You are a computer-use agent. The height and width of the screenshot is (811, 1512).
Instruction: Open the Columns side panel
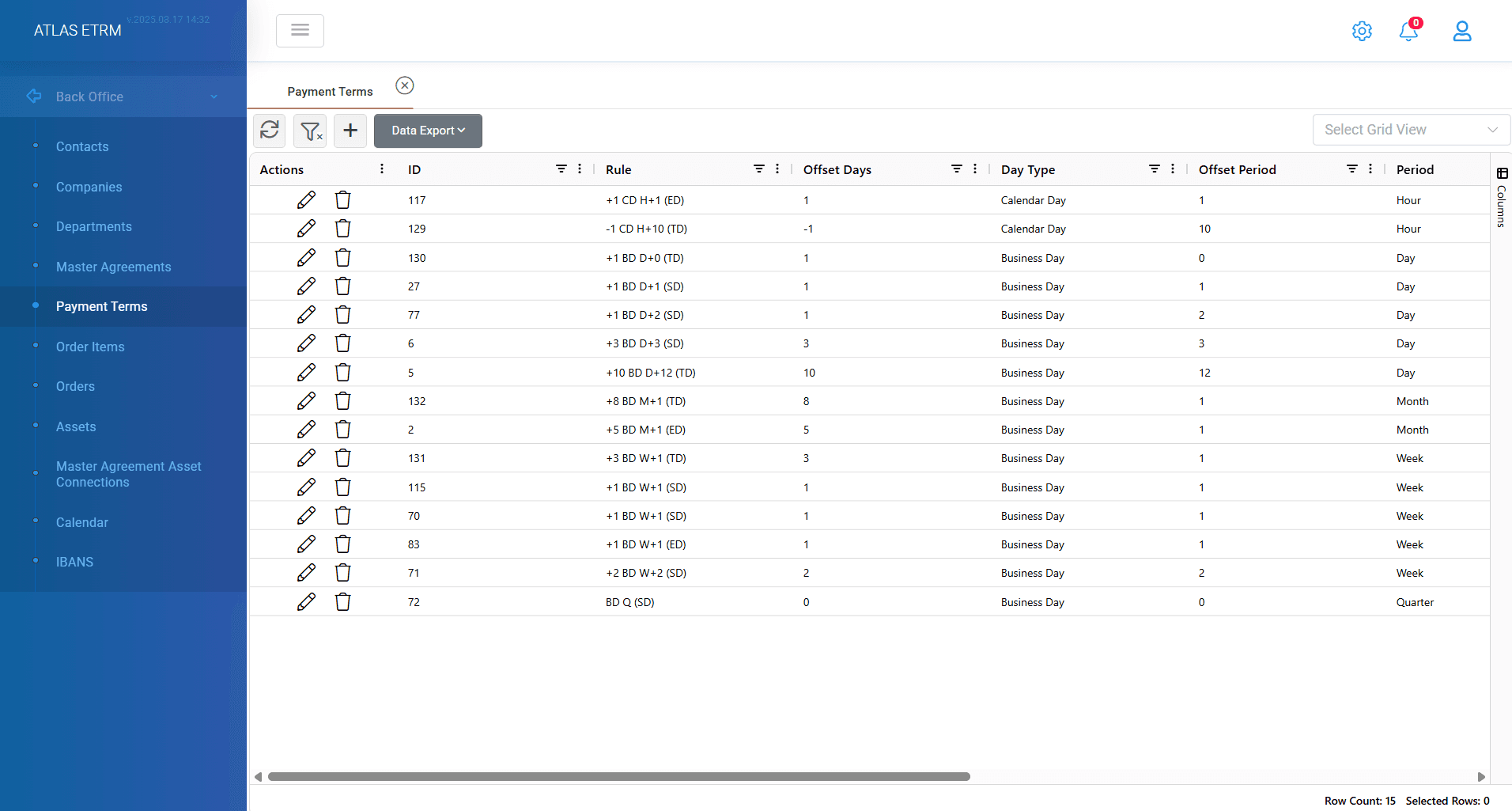coord(1501,198)
